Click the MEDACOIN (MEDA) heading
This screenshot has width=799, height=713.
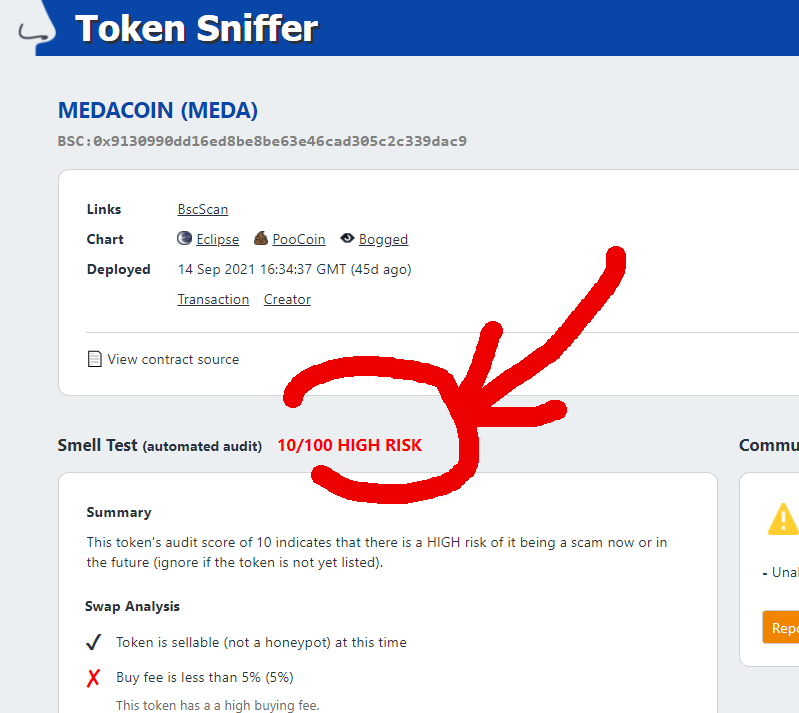tap(158, 110)
